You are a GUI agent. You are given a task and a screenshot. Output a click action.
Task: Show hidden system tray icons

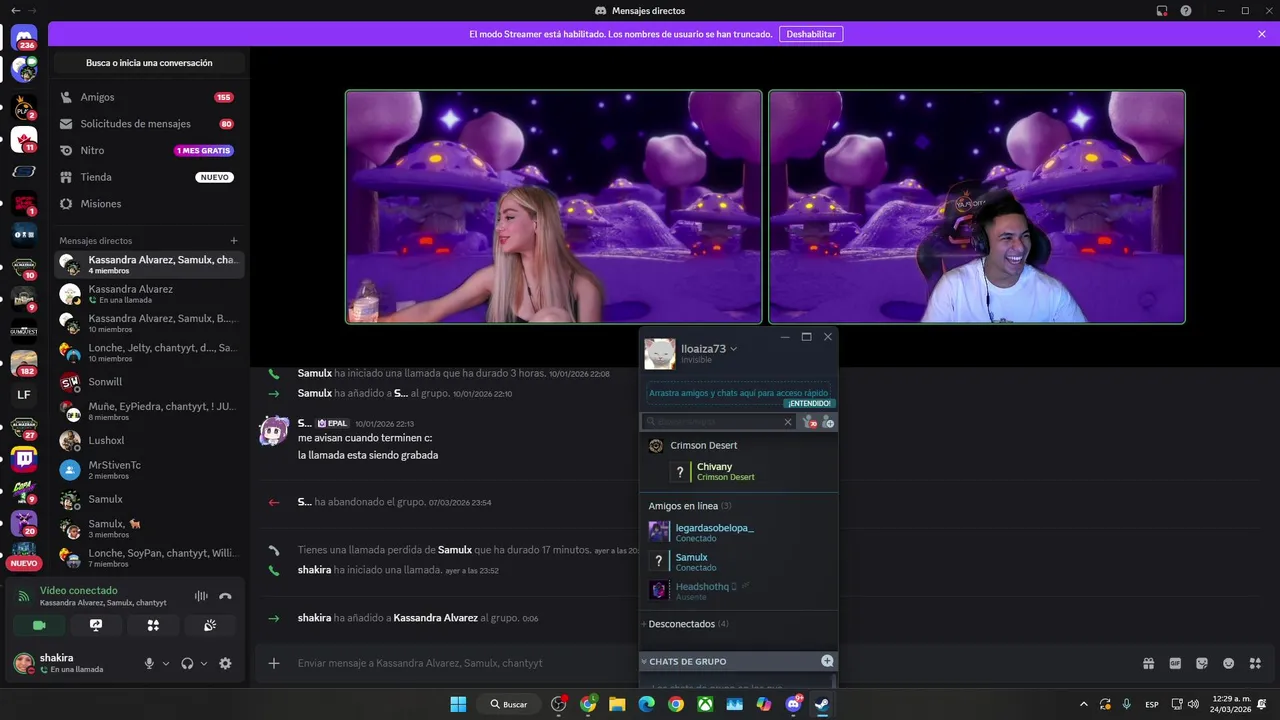point(1083,704)
